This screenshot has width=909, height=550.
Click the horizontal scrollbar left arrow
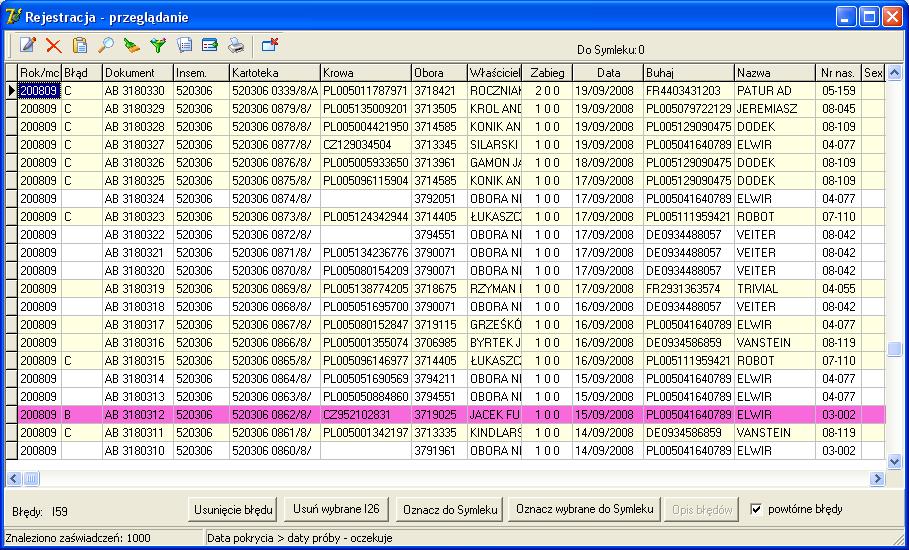14,479
